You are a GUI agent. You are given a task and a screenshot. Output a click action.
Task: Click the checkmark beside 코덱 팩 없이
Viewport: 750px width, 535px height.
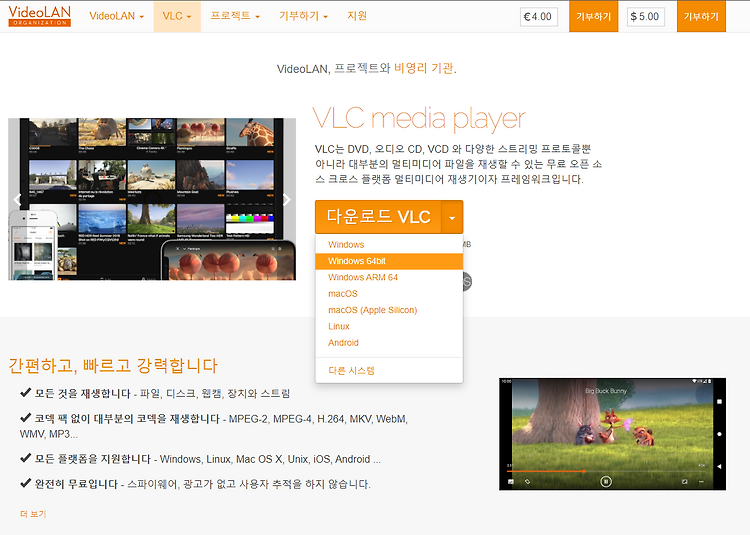coord(26,418)
